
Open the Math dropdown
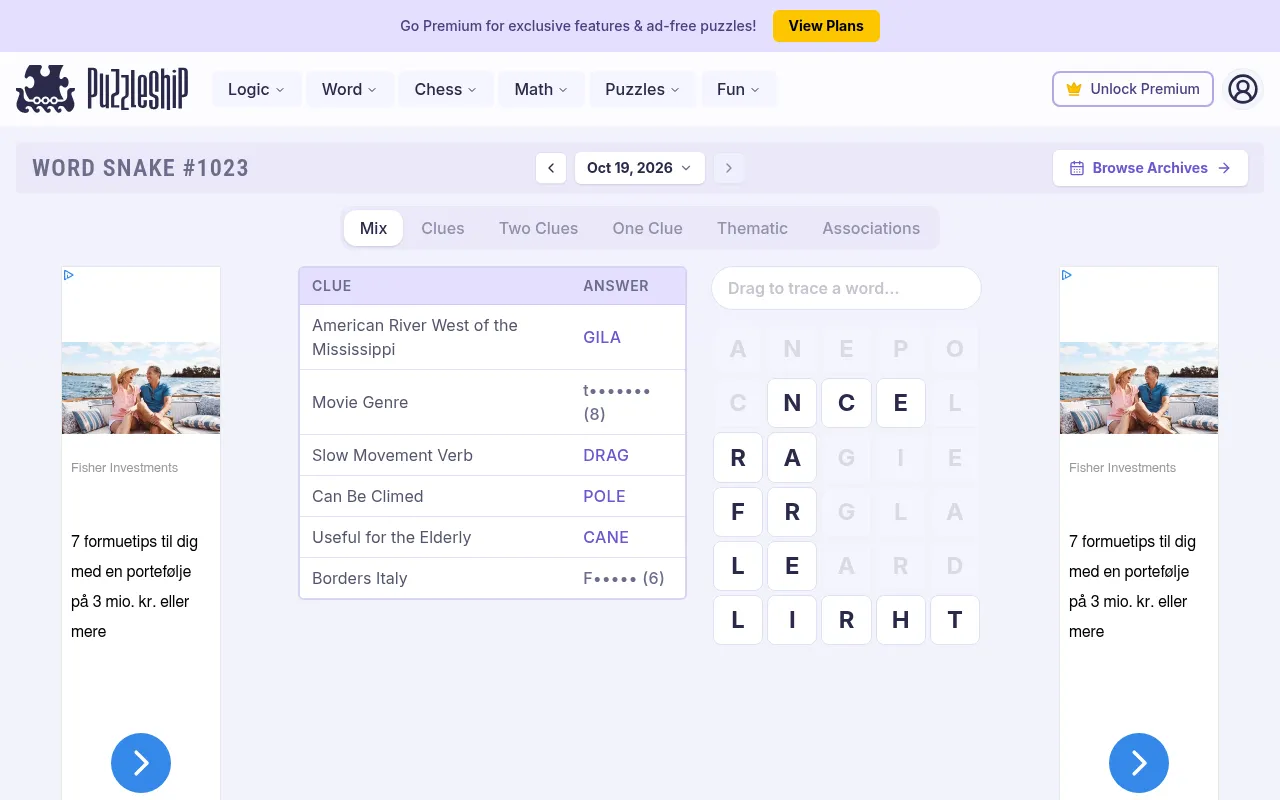pos(541,89)
